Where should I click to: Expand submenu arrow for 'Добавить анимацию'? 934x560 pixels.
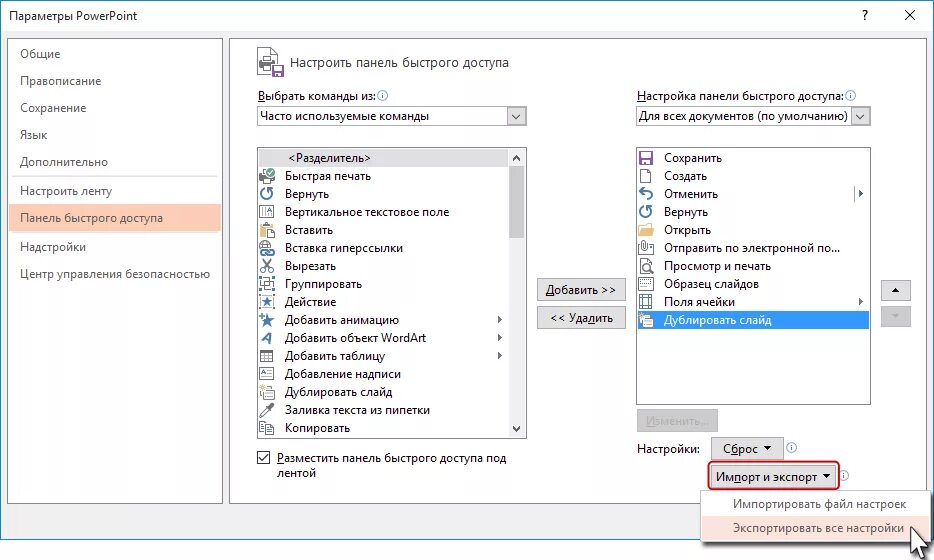tap(500, 320)
